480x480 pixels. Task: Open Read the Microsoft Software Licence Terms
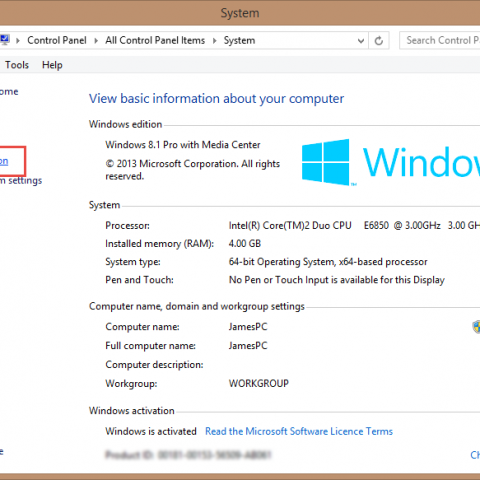[x=299, y=431]
